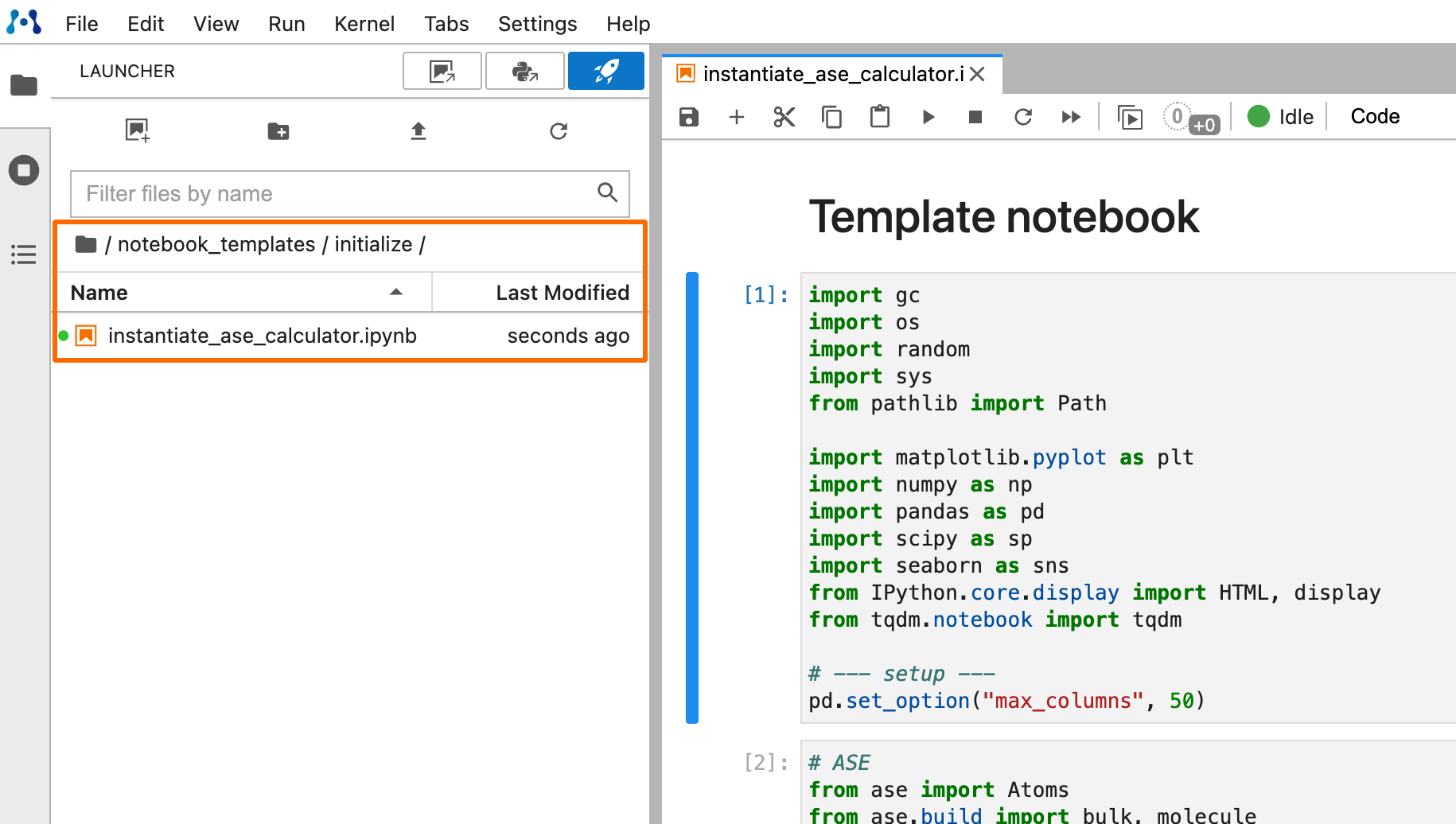Click the LAUNCHER label
1456x824 pixels.
point(127,71)
